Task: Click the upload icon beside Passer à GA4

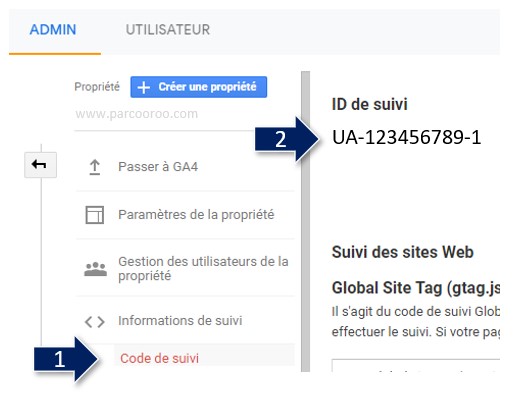Action: 95,167
